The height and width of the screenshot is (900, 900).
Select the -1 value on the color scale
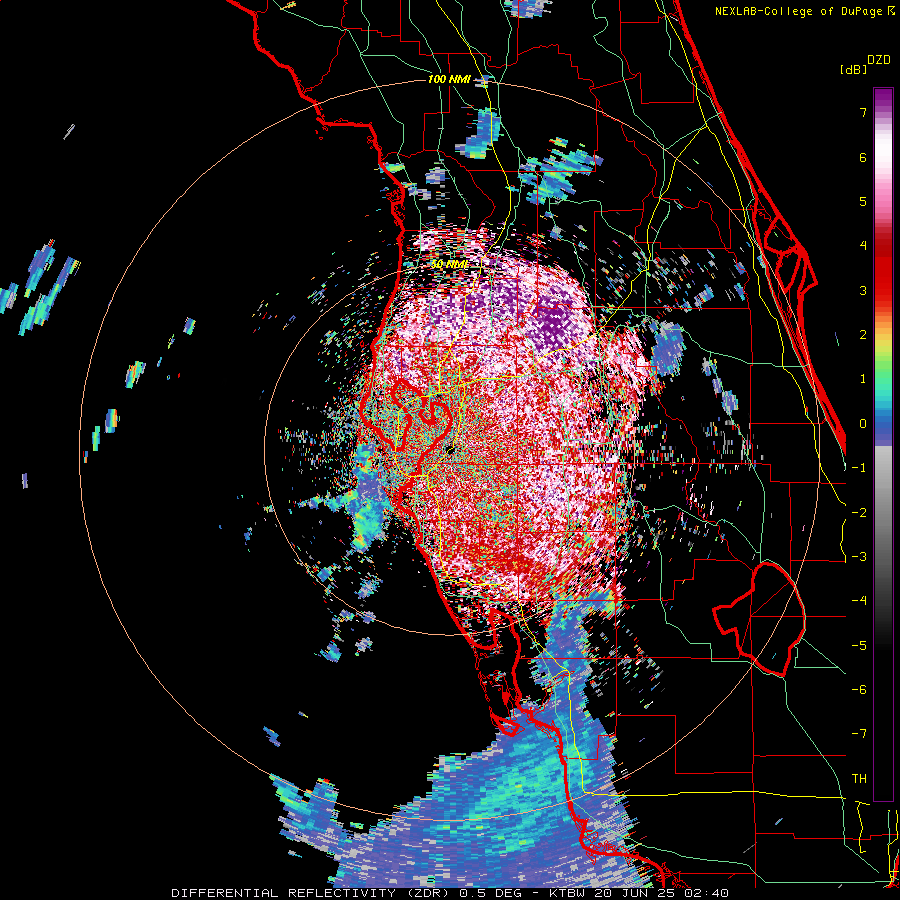859,468
